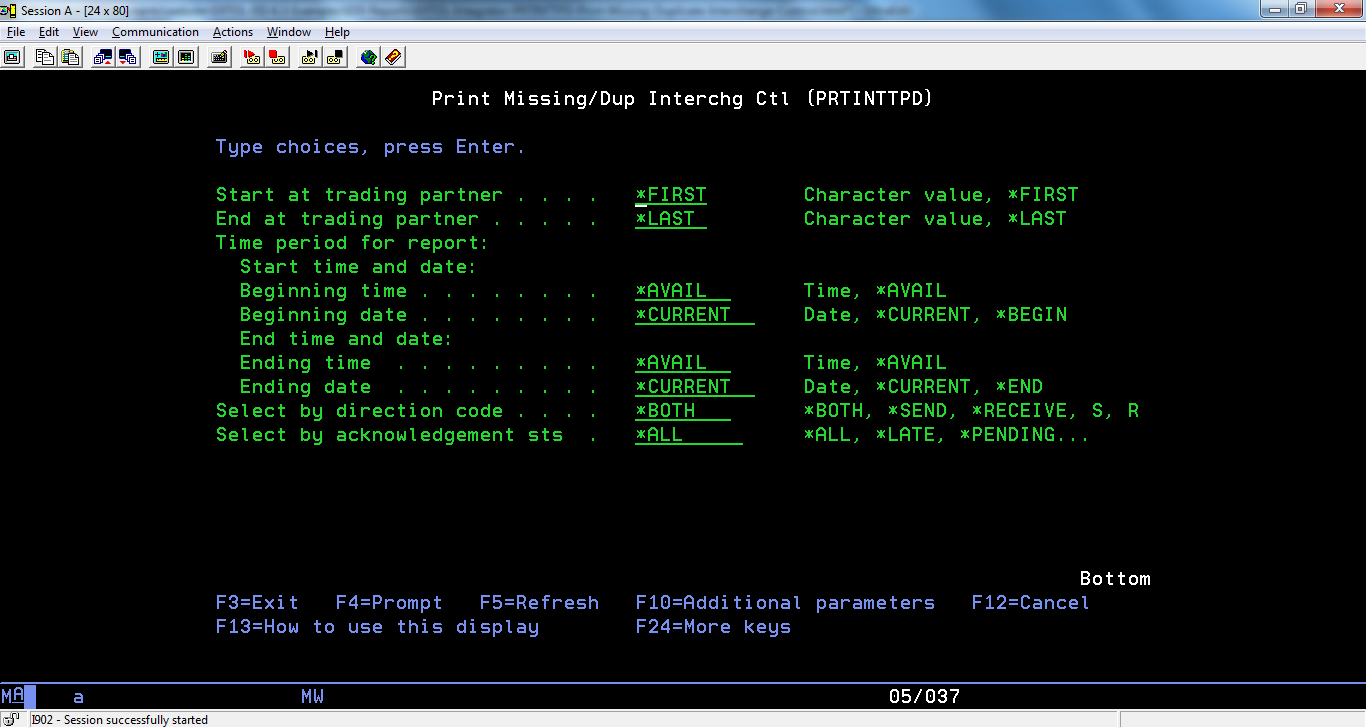Image resolution: width=1366 pixels, height=728 pixels.
Task: Click 'Select by acknowledgement sts' label
Action: pos(389,435)
